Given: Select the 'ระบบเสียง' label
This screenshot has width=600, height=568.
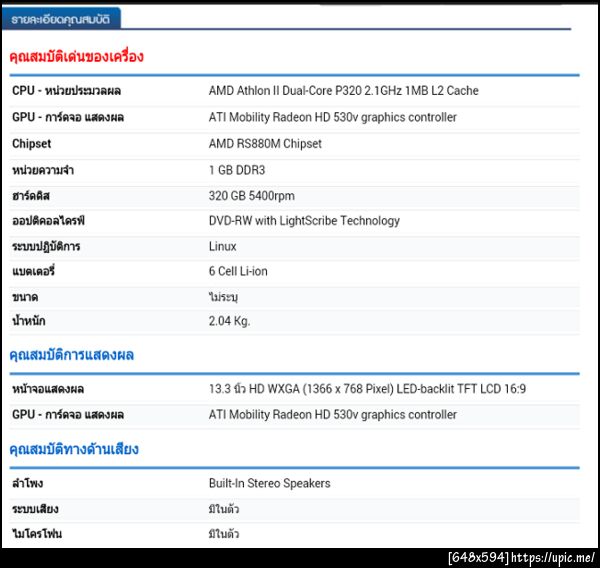Looking at the screenshot, I should pos(35,509).
